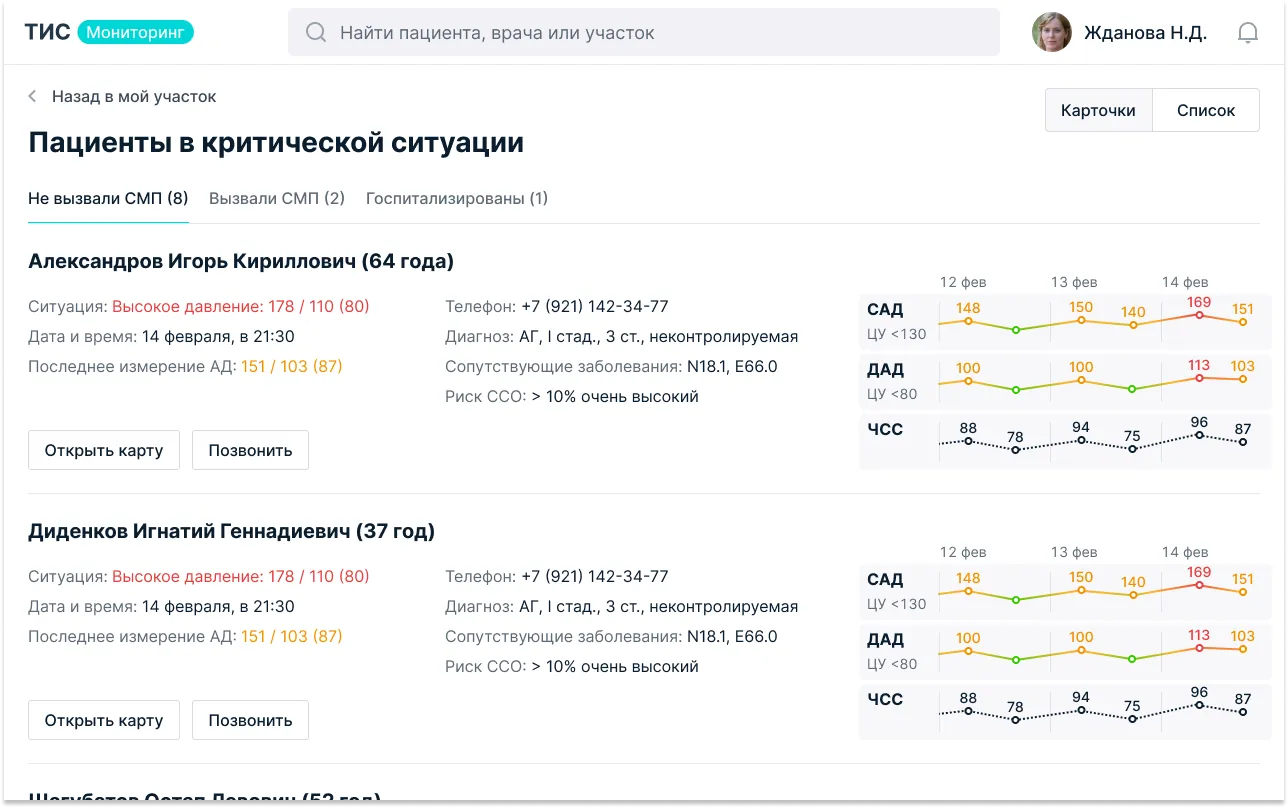The image size is (1288, 808).
Task: Click the ЧСС label in Диденков's chart
Action: point(885,700)
